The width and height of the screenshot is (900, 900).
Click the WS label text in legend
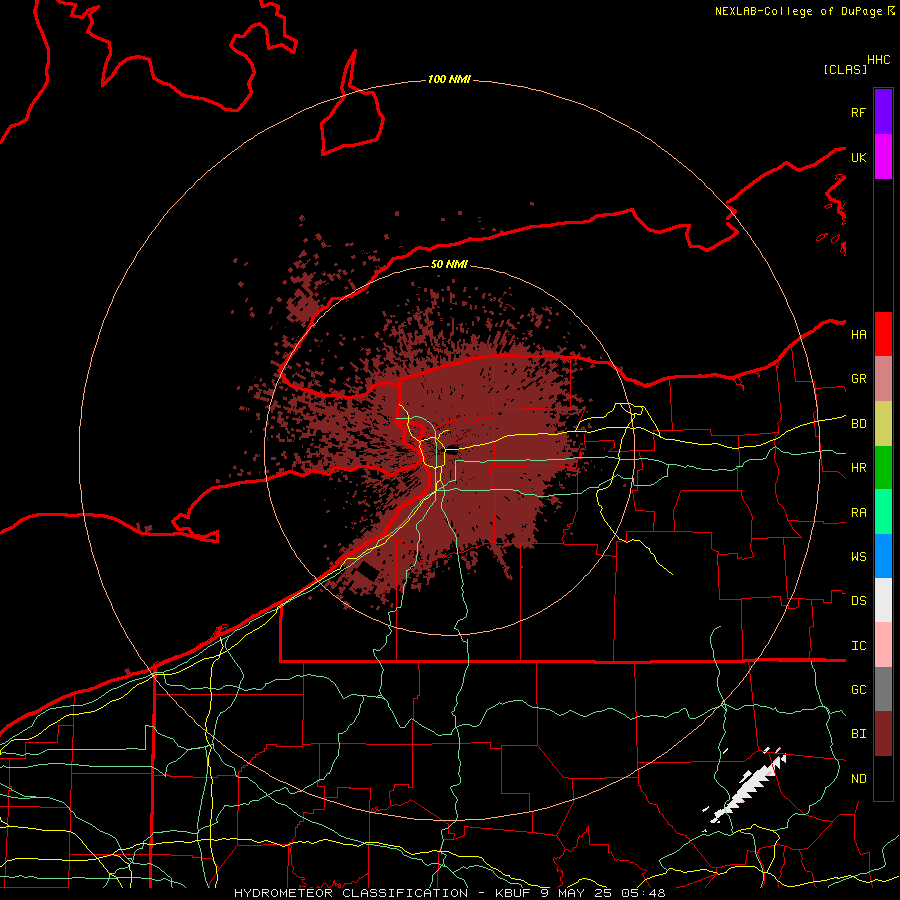[x=858, y=557]
